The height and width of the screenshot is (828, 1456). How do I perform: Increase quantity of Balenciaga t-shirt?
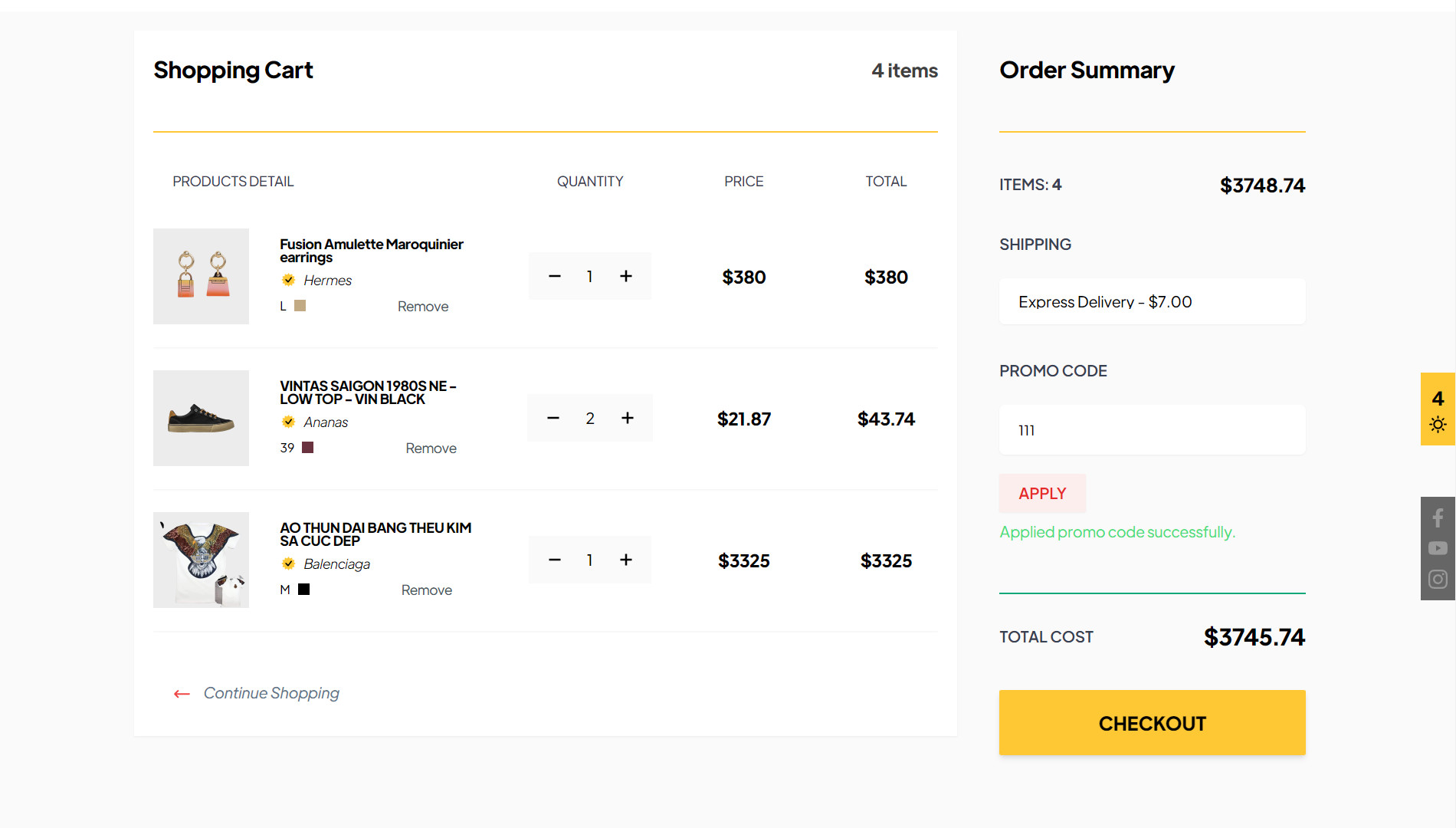coord(626,560)
